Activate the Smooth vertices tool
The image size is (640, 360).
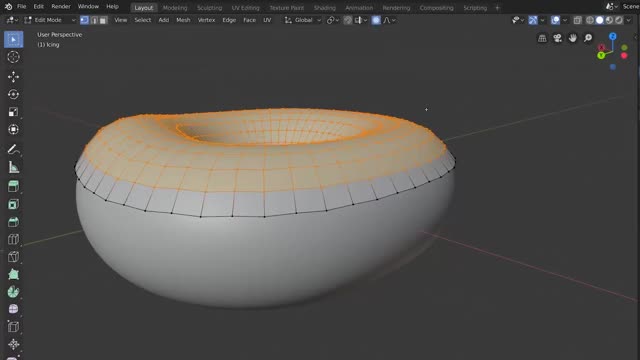pyautogui.click(x=13, y=309)
